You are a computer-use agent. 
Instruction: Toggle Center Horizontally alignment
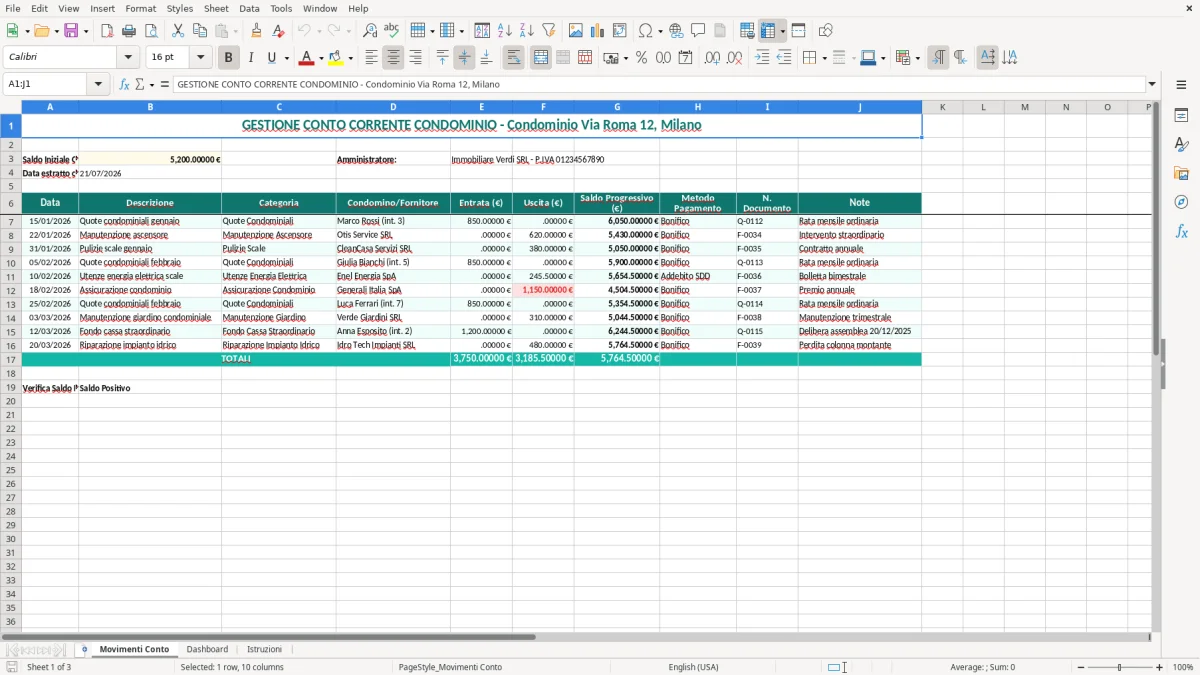click(x=393, y=58)
